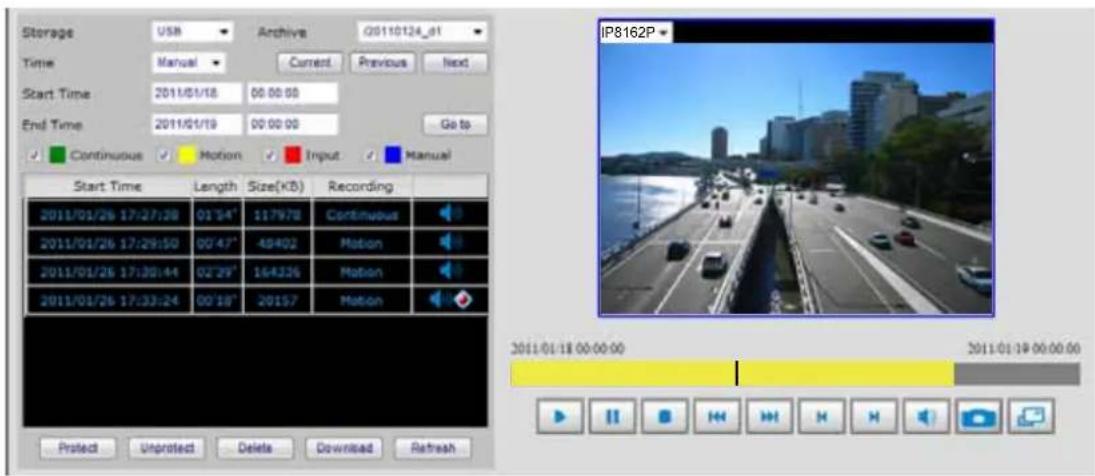The height and width of the screenshot is (476, 1095).
Task: Open the Storage dropdown showing USB
Action: pos(193,33)
